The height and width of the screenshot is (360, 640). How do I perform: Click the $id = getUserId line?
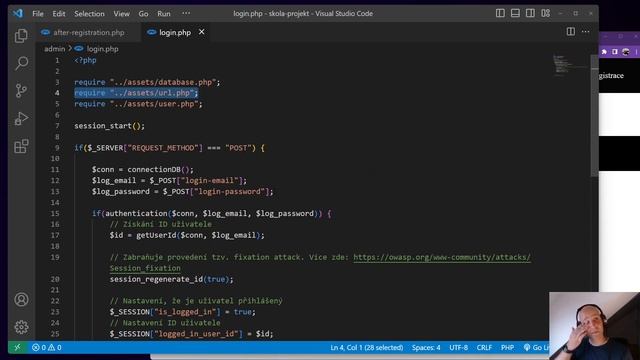coord(187,235)
